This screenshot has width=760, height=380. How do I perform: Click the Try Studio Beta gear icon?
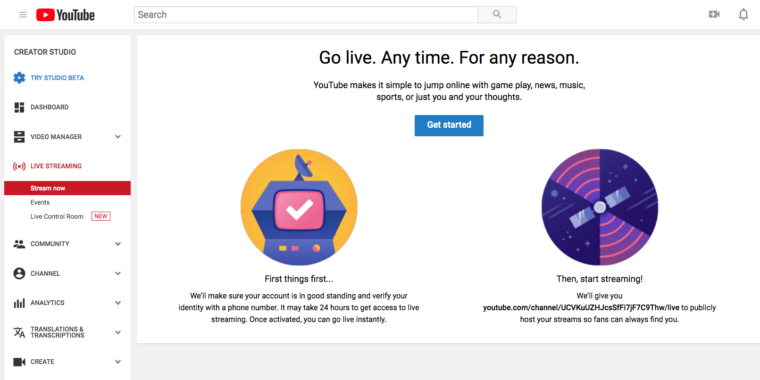[x=19, y=78]
